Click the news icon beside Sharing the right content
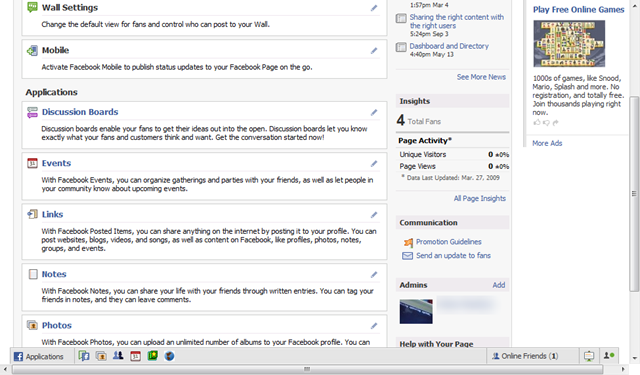640x375 pixels. pos(401,18)
